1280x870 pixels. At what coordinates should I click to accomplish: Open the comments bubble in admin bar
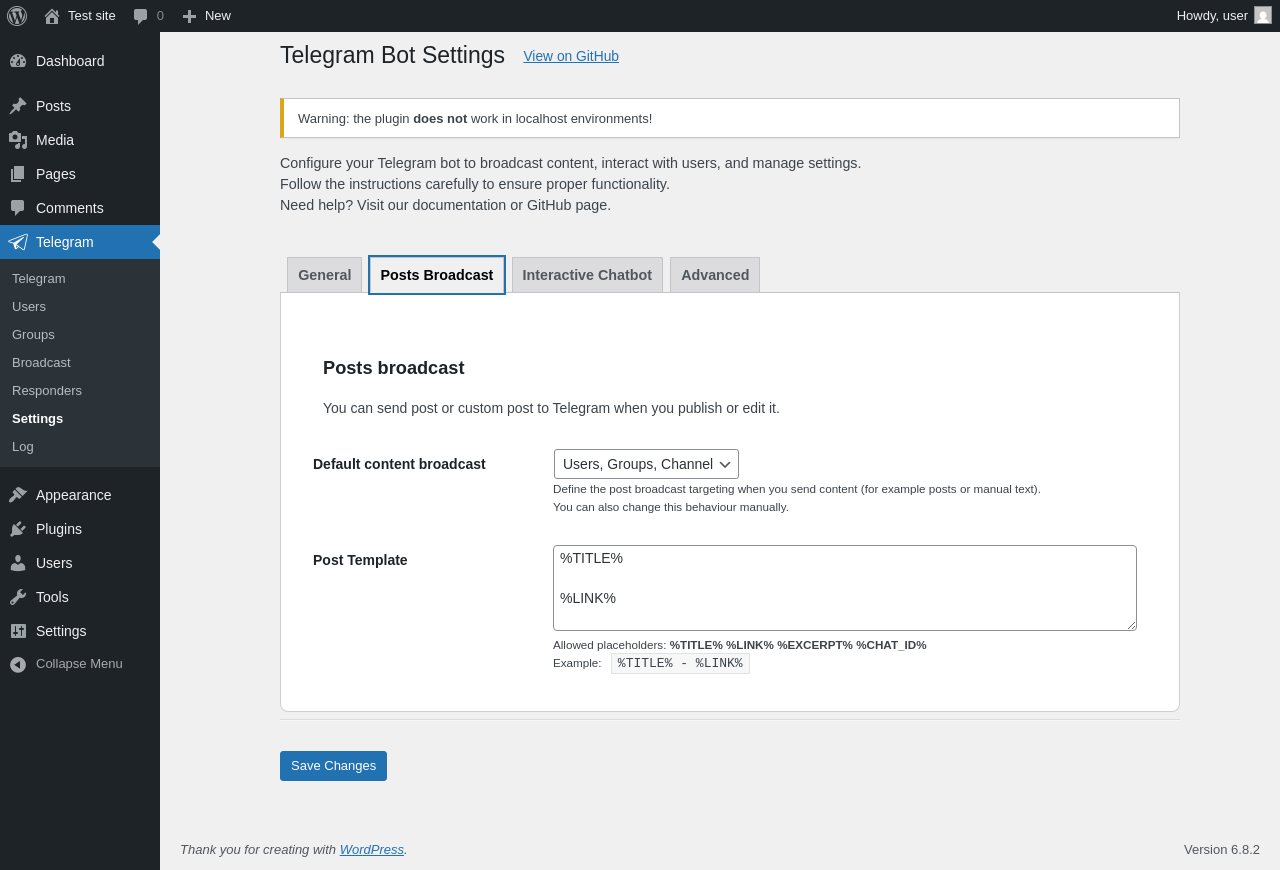141,16
